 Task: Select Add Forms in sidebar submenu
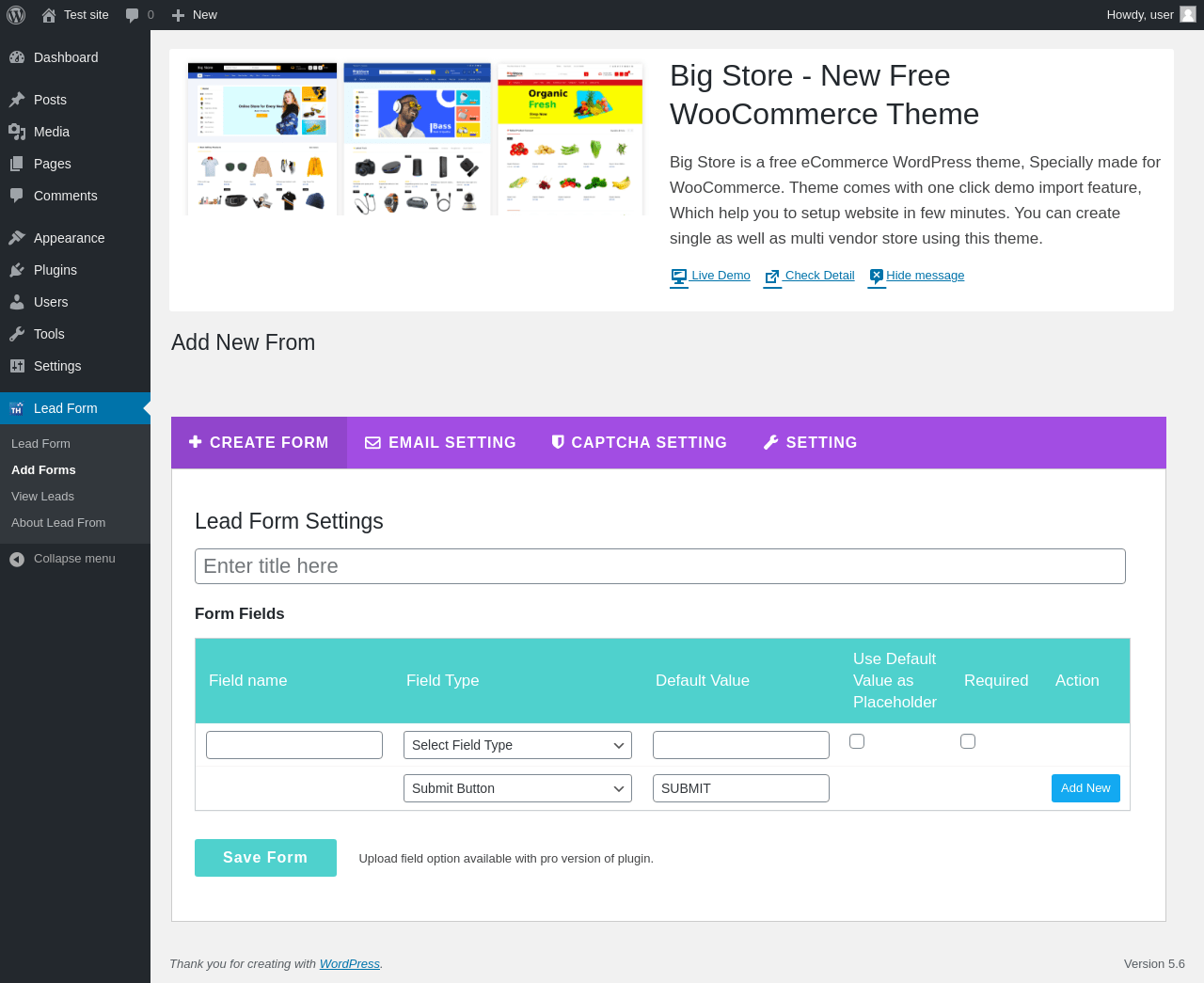point(43,470)
